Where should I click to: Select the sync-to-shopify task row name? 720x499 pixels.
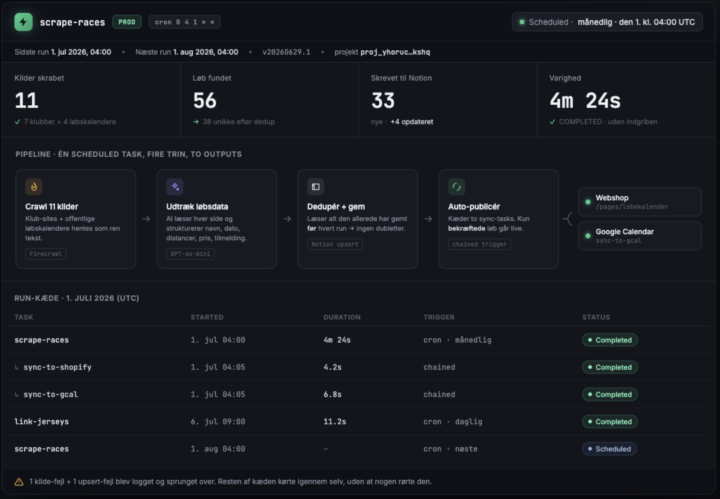pos(57,367)
